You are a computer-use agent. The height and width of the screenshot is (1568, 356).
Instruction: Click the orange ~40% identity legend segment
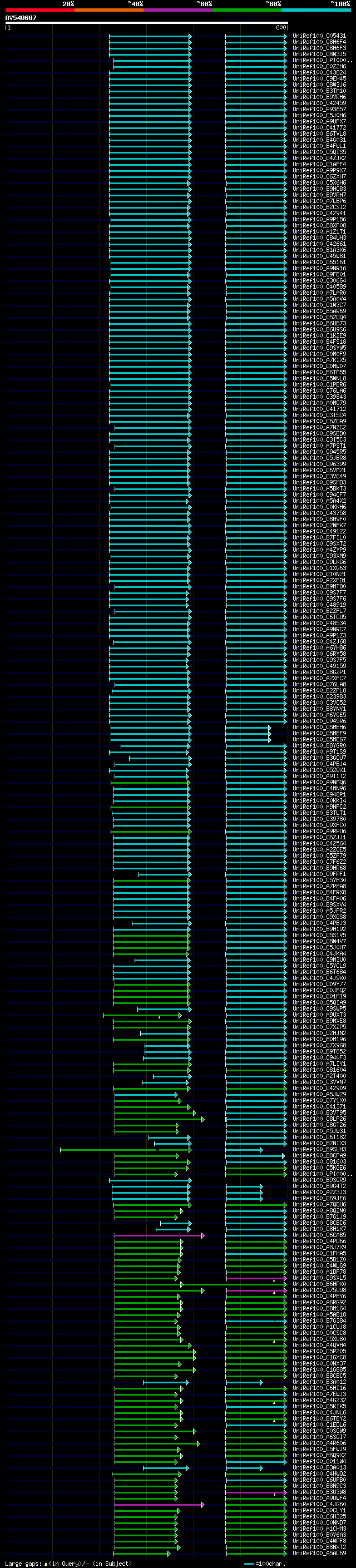click(109, 10)
